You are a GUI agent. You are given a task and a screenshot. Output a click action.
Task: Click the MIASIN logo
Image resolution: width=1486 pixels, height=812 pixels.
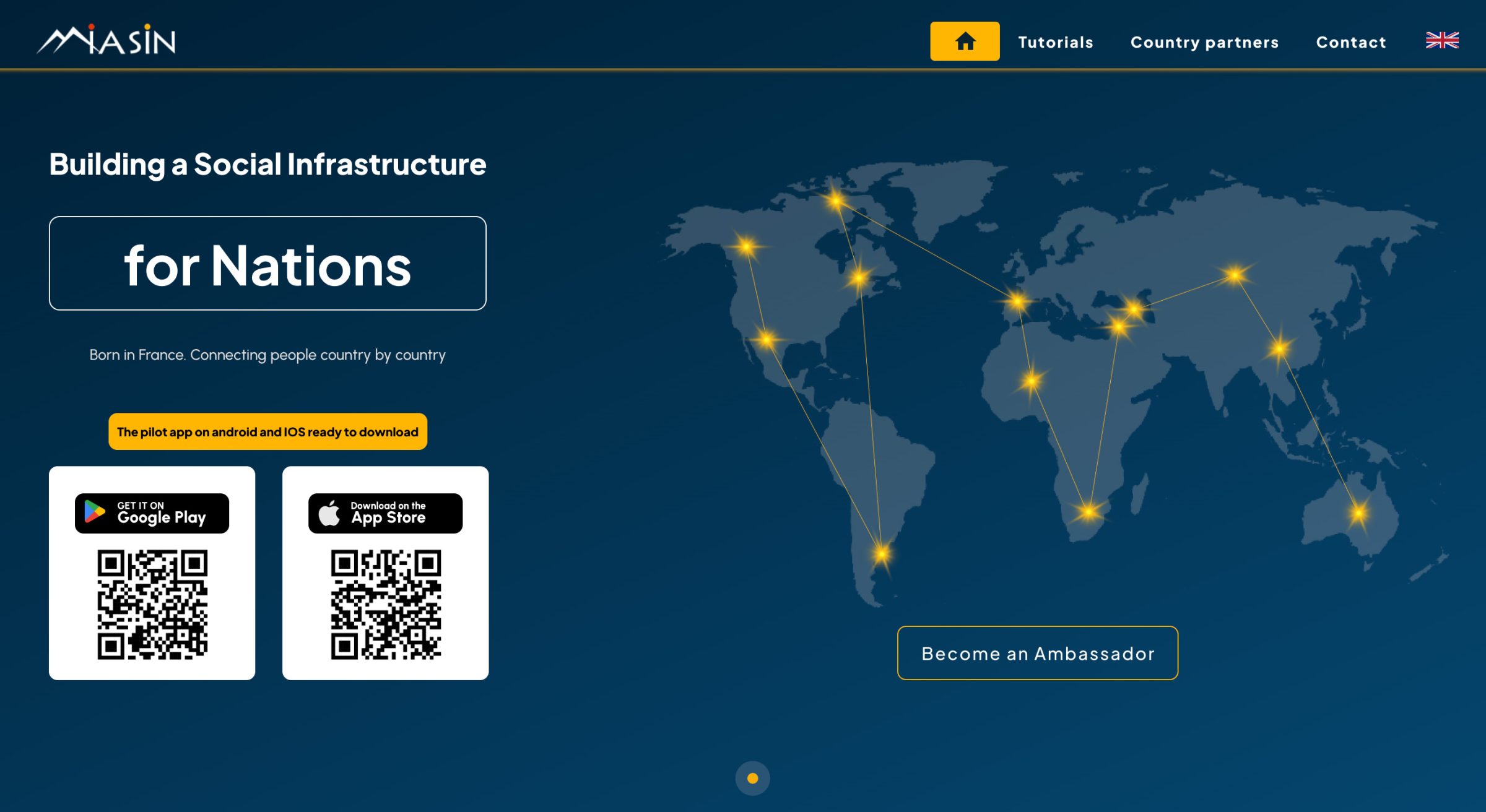[x=106, y=40]
